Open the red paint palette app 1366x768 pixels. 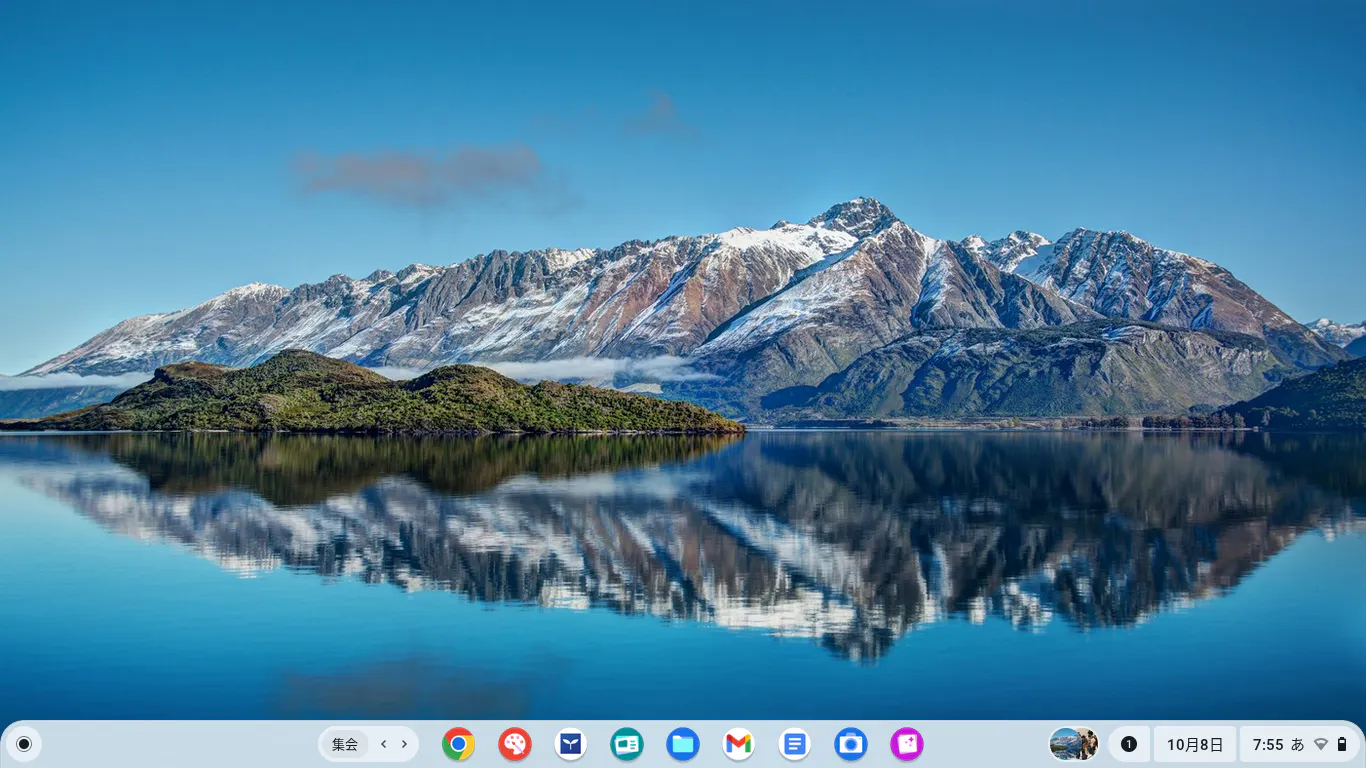515,744
